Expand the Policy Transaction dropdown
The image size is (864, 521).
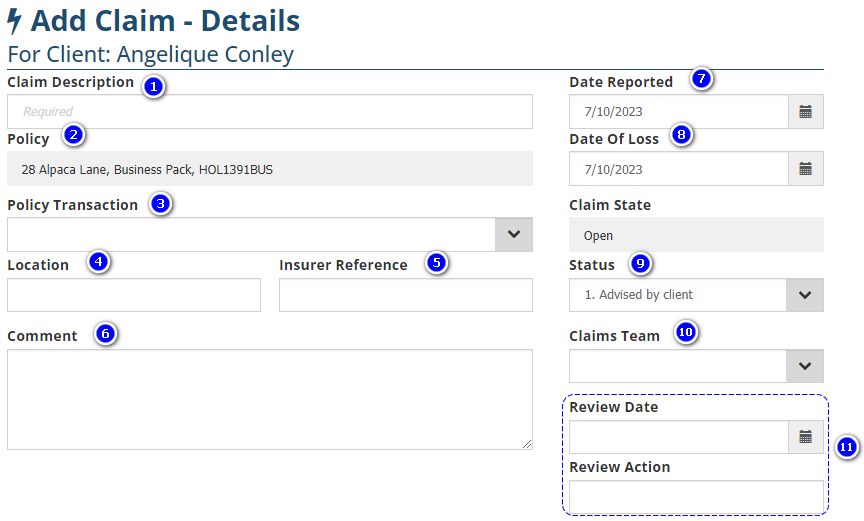coord(514,234)
